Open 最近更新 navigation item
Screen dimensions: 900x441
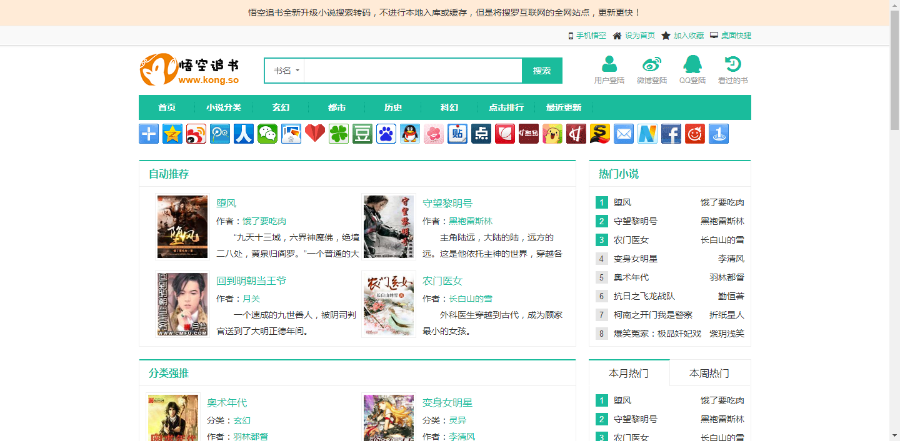tap(563, 107)
